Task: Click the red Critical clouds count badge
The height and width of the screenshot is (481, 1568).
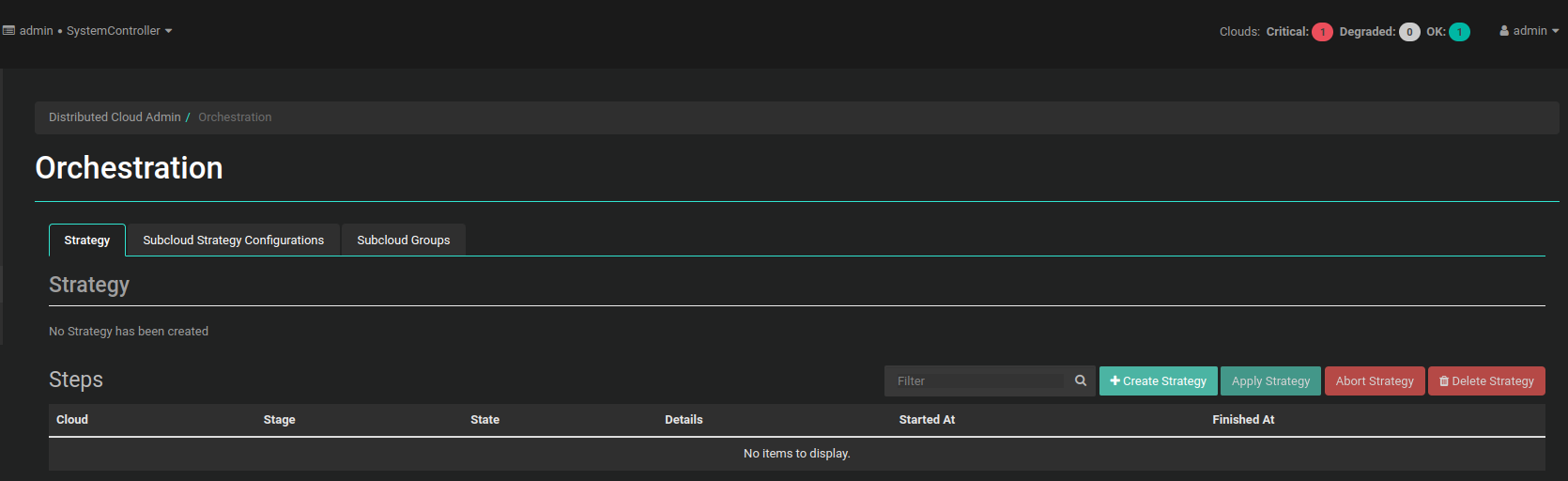Action: click(1322, 32)
